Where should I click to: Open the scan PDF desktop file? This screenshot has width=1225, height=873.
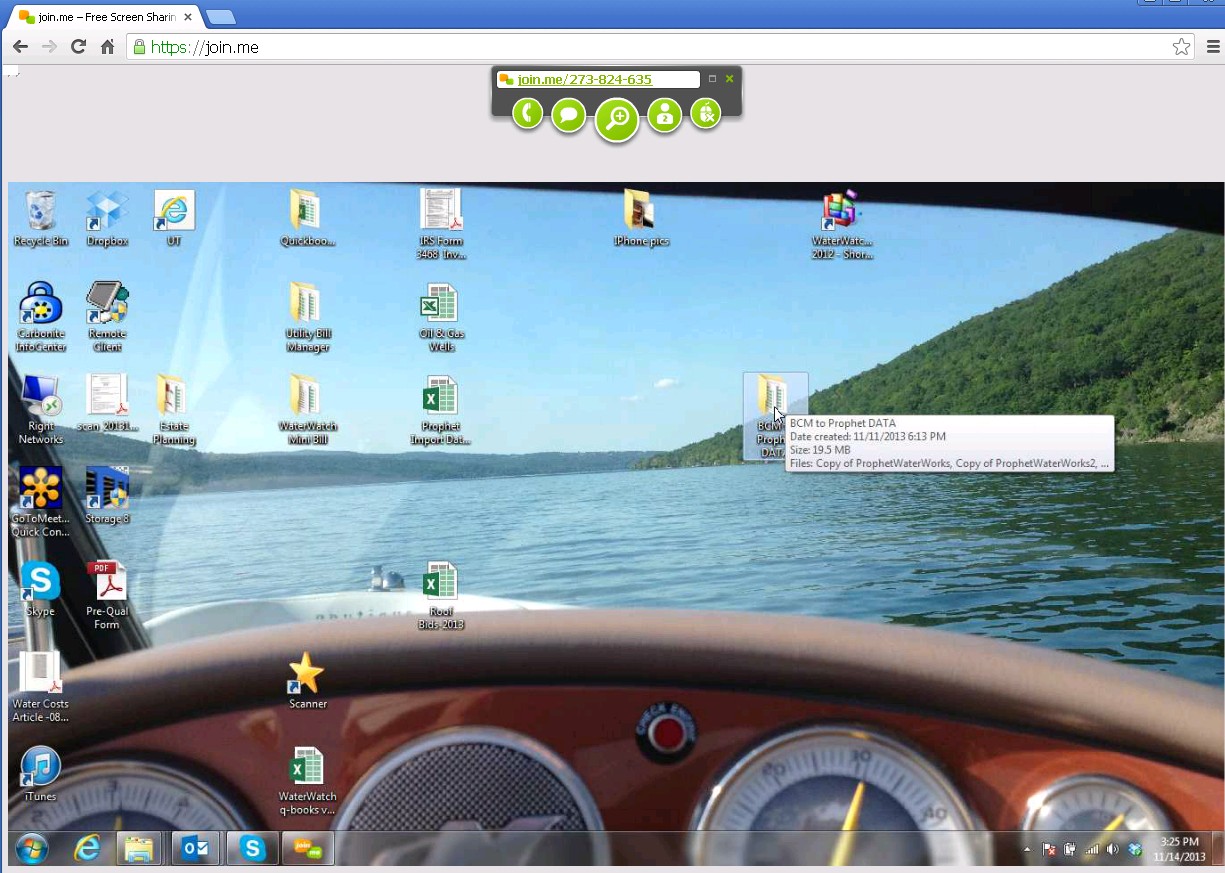[107, 403]
